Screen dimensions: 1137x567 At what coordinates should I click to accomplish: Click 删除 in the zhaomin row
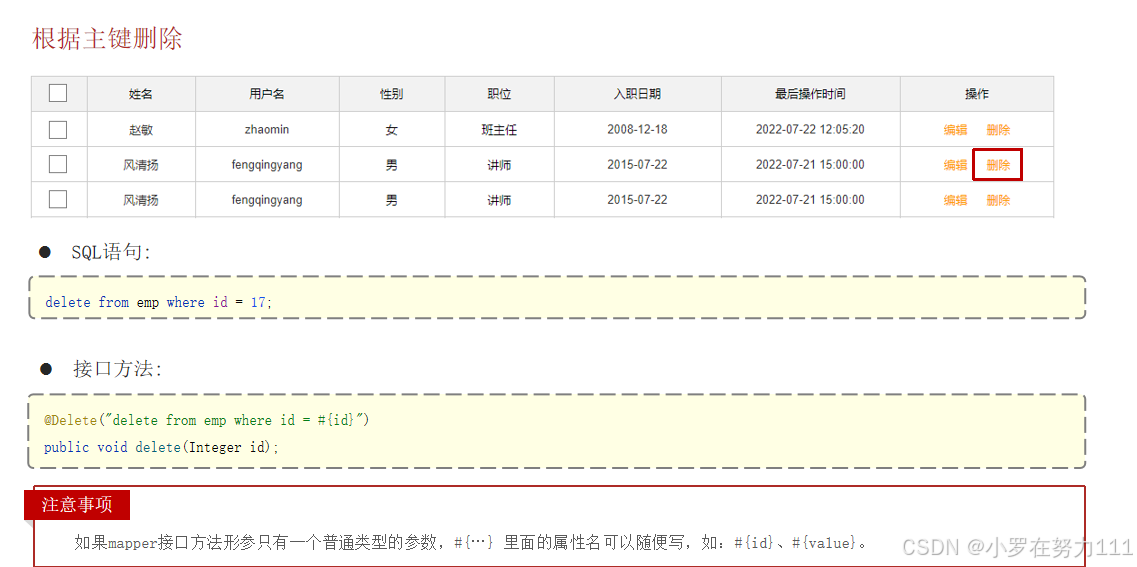998,130
